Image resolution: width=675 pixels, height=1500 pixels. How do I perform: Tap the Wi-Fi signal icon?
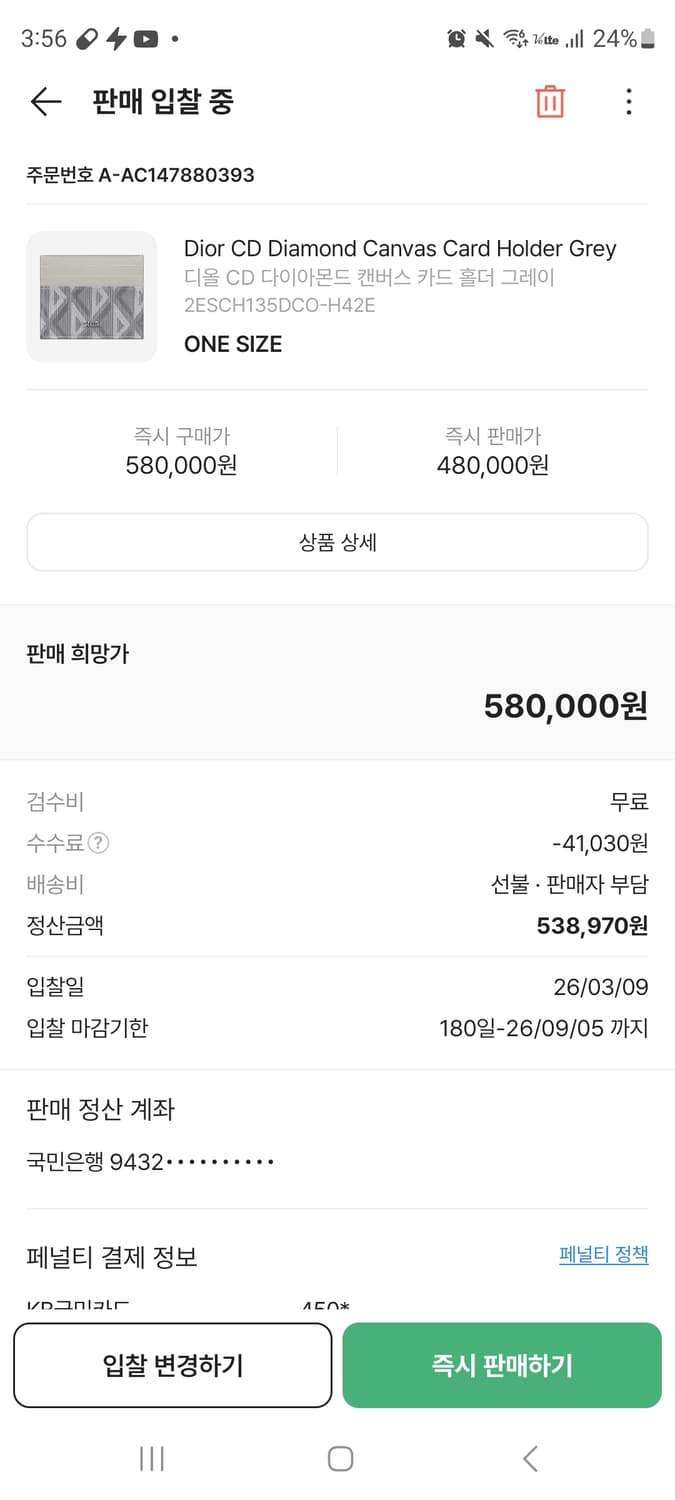tap(516, 38)
